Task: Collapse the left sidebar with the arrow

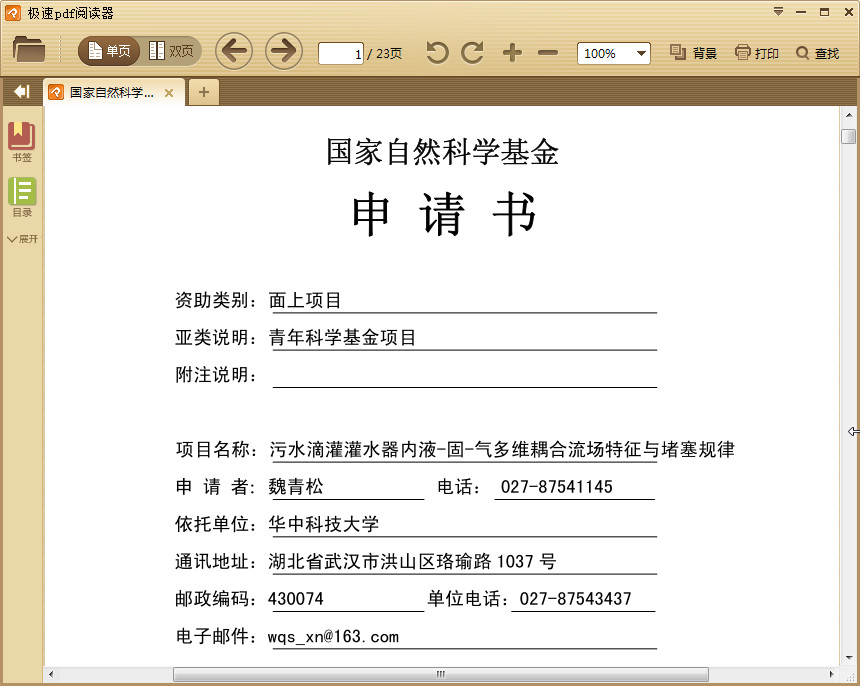Action: pos(21,91)
